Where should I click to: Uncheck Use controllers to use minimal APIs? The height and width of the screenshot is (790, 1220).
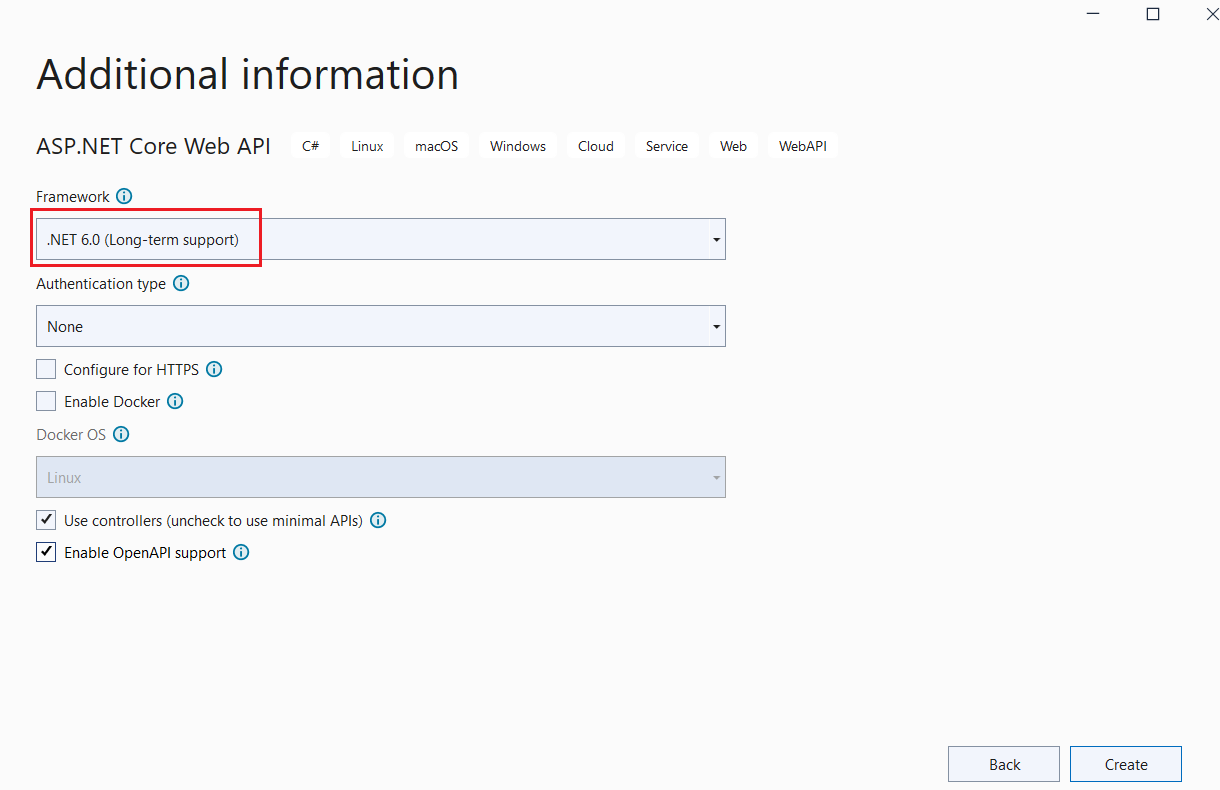45,520
